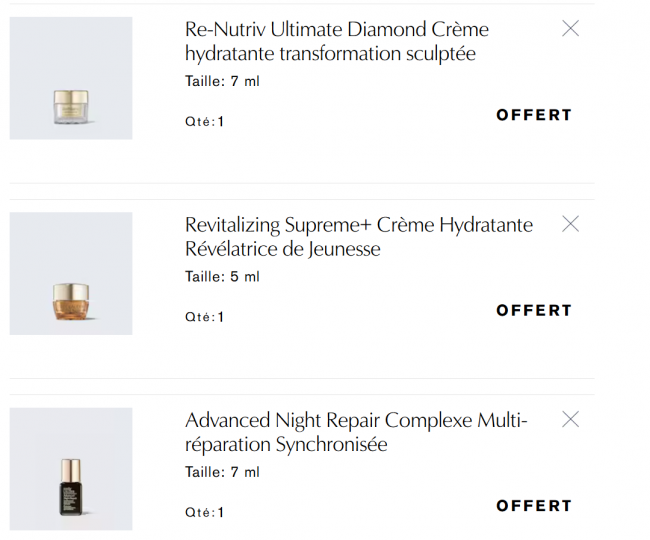Select the "Taille: 5 ml" size text
The height and width of the screenshot is (540, 650).
pos(222,276)
